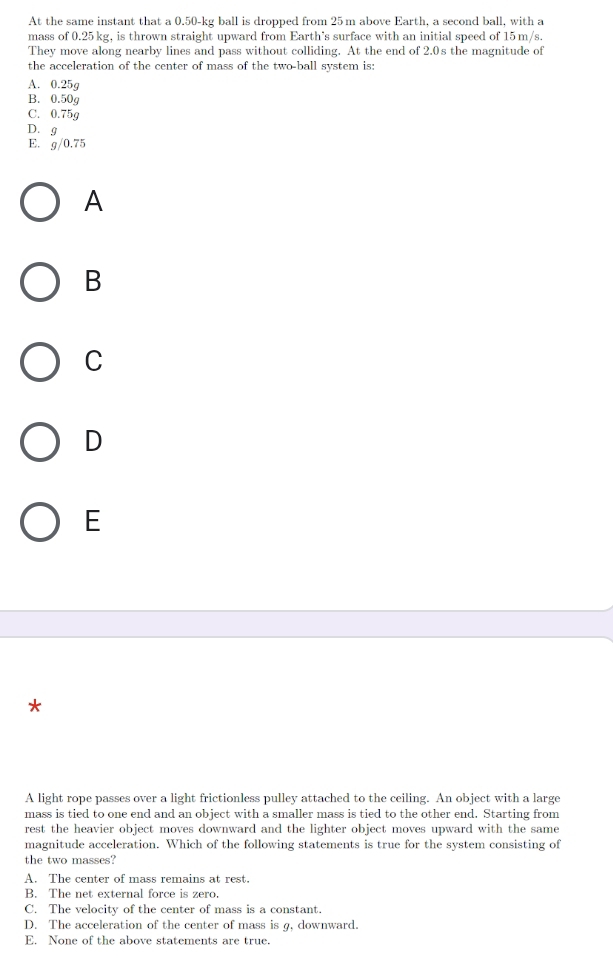This screenshot has height=967, width=613.
Task: Click the letter label 'B' beside radio
Action: coord(93,281)
